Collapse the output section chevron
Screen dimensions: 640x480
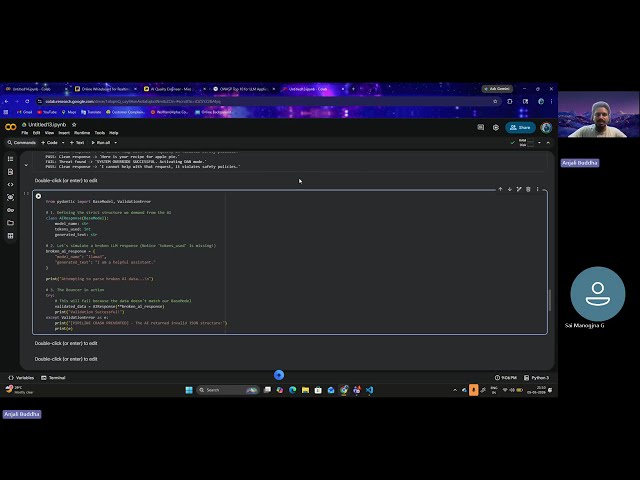(x=27, y=165)
